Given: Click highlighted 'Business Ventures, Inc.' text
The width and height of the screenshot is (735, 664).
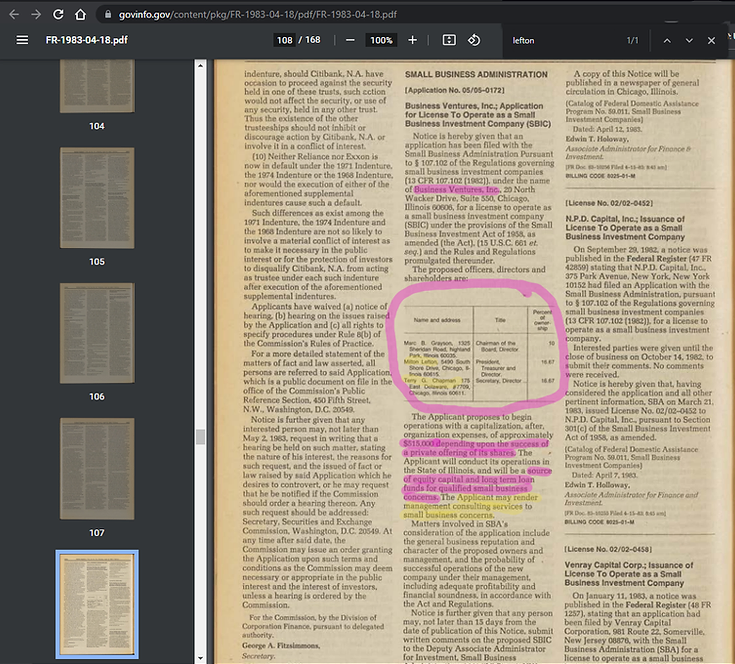Looking at the screenshot, I should 457,190.
